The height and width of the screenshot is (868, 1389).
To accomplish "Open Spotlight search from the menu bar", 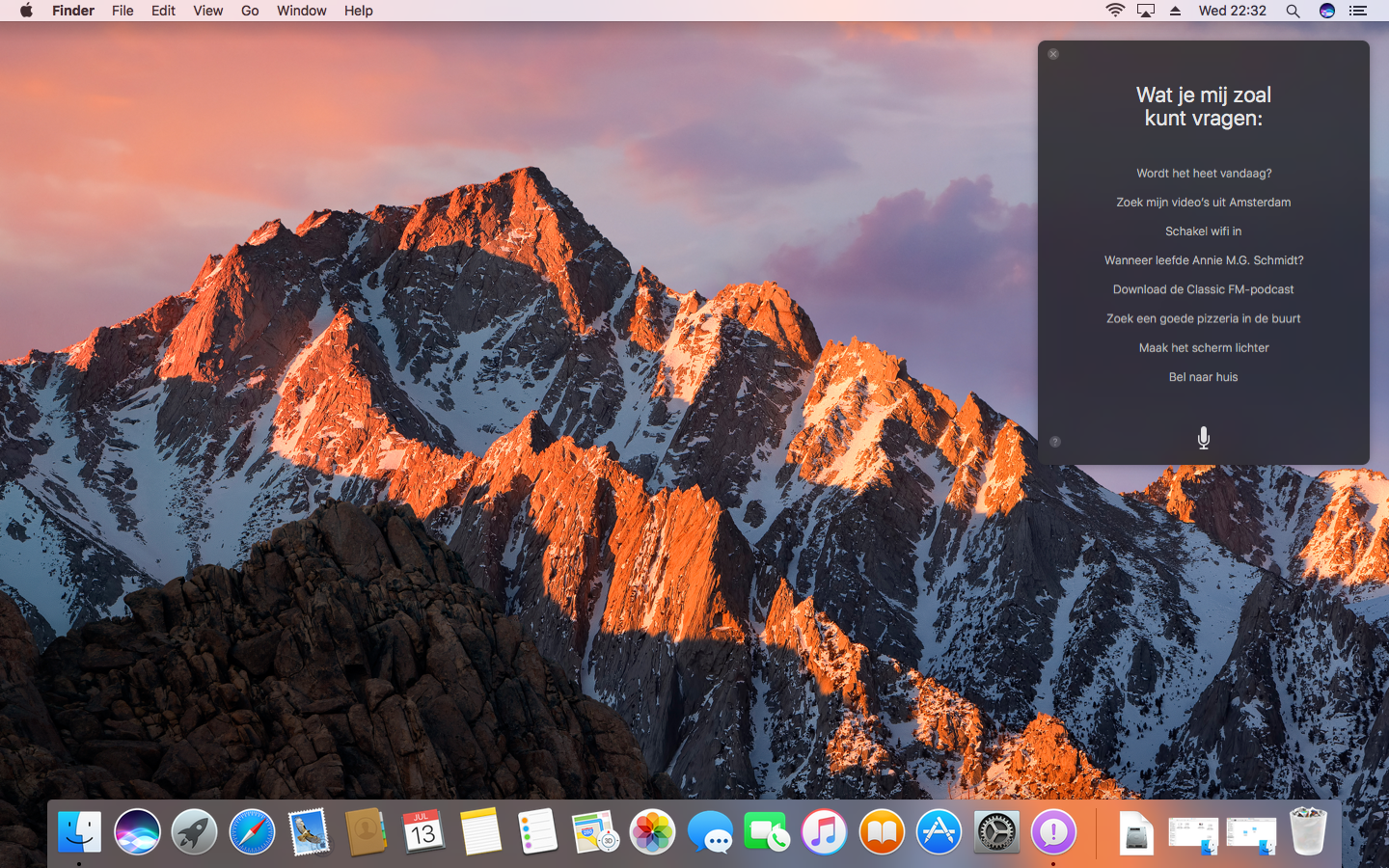I will coord(1293,11).
